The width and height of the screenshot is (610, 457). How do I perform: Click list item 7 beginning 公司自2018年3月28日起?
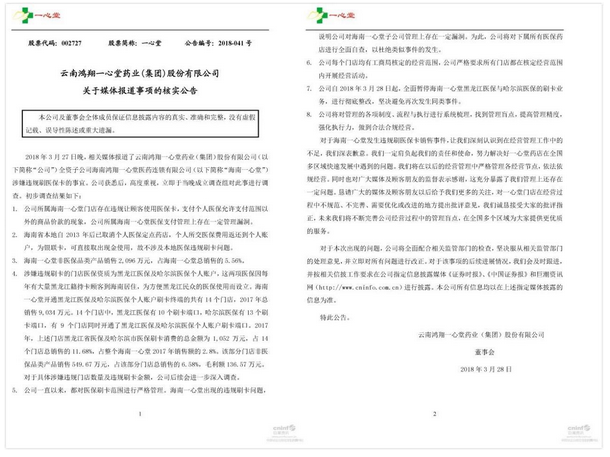click(x=435, y=95)
